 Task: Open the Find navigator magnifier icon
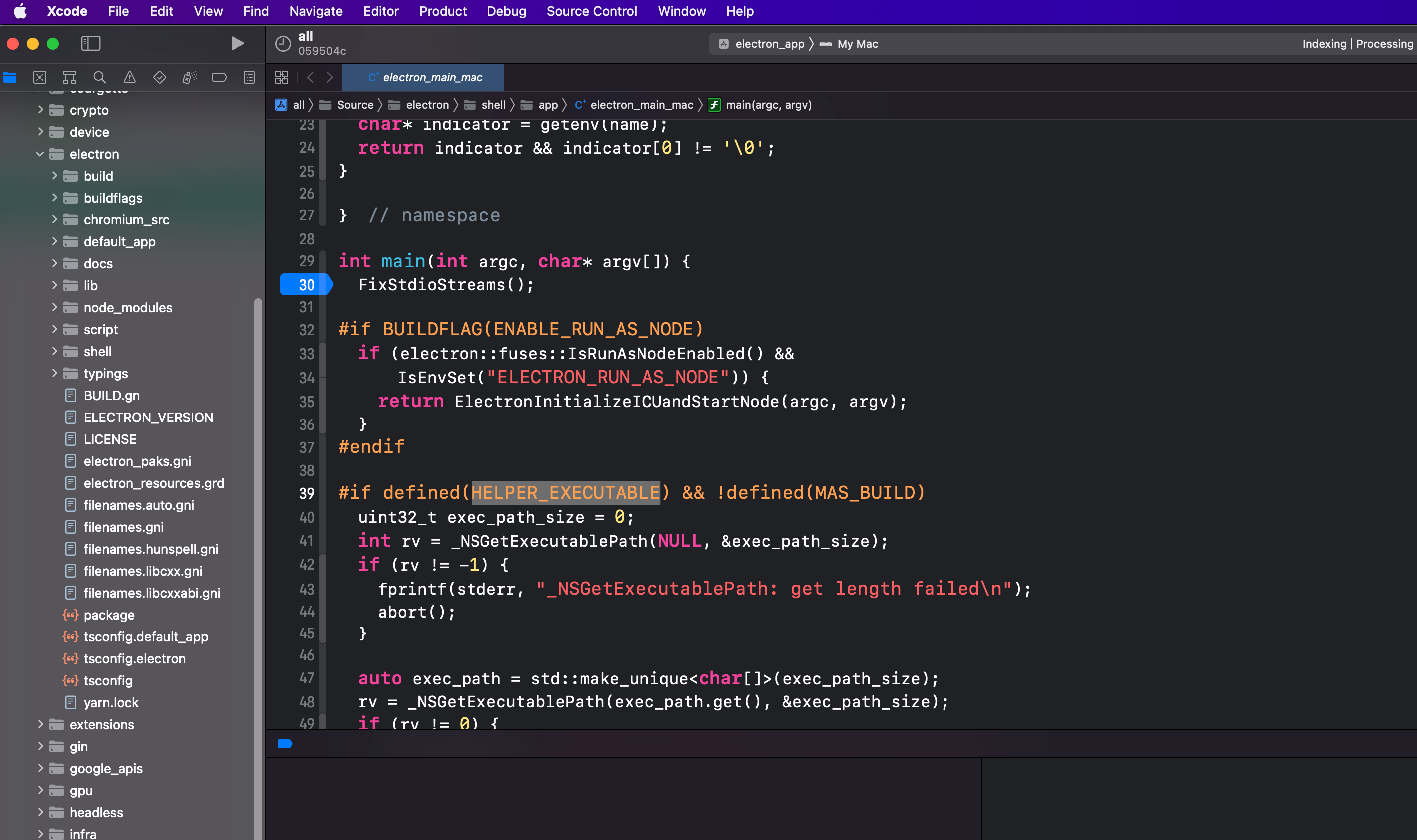click(x=100, y=77)
